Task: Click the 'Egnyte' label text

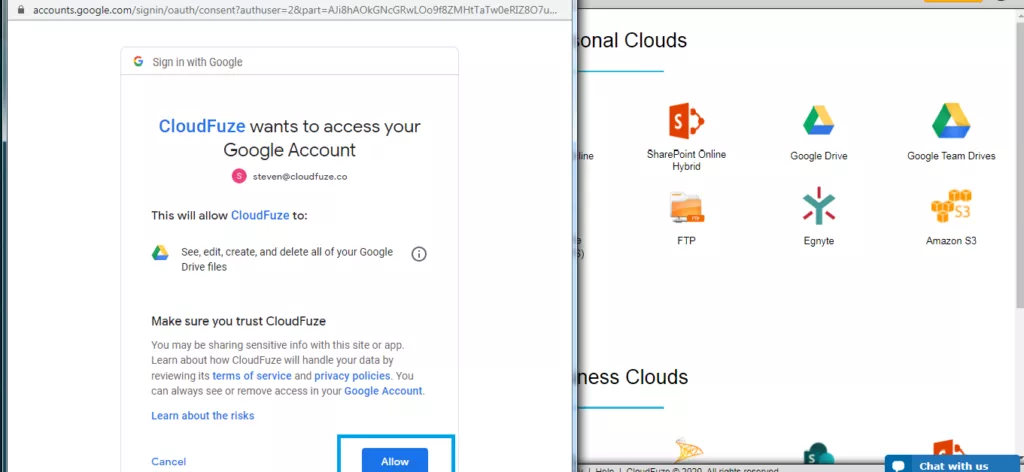Action: [818, 241]
